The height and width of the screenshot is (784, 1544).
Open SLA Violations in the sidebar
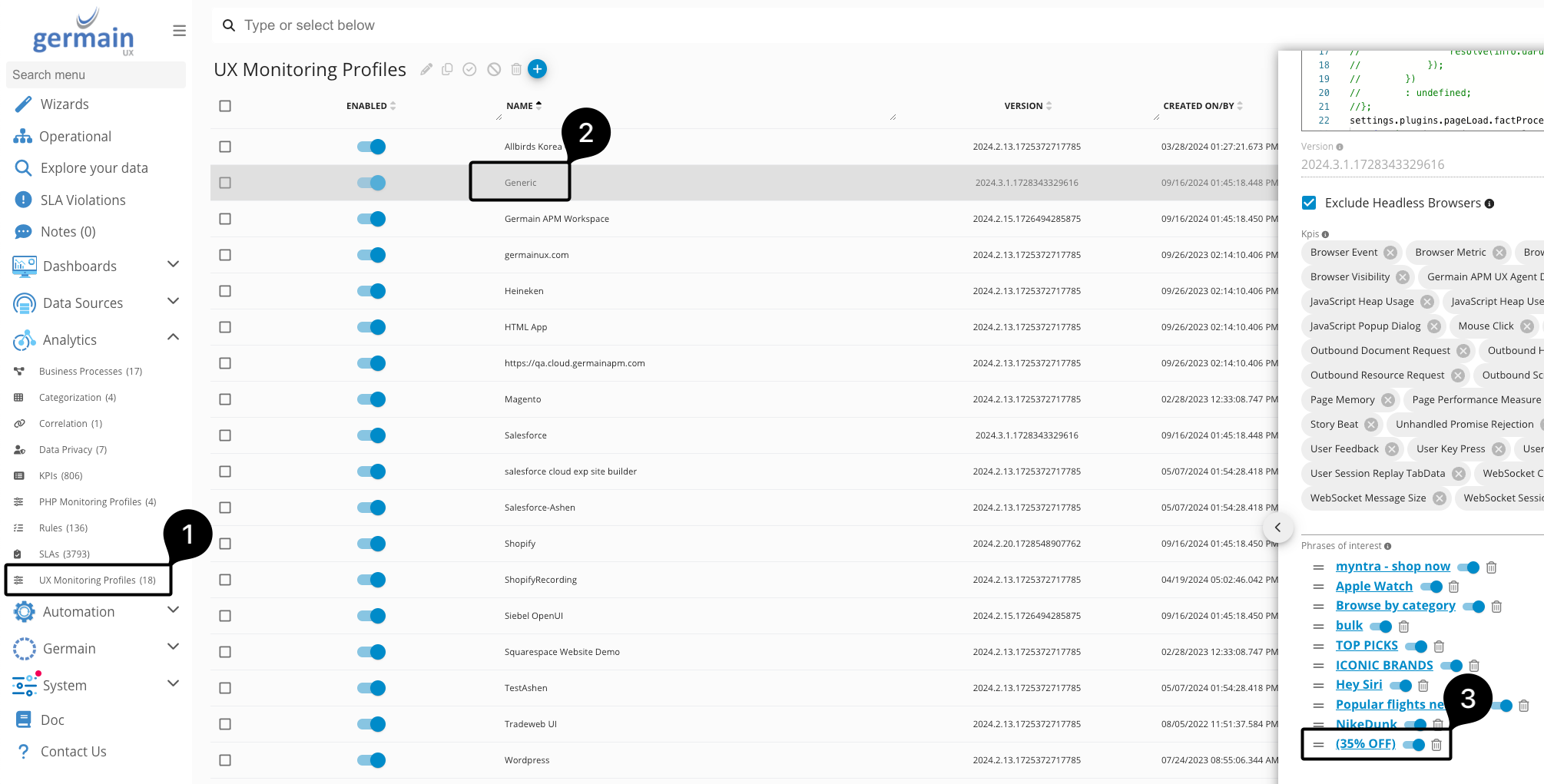83,200
